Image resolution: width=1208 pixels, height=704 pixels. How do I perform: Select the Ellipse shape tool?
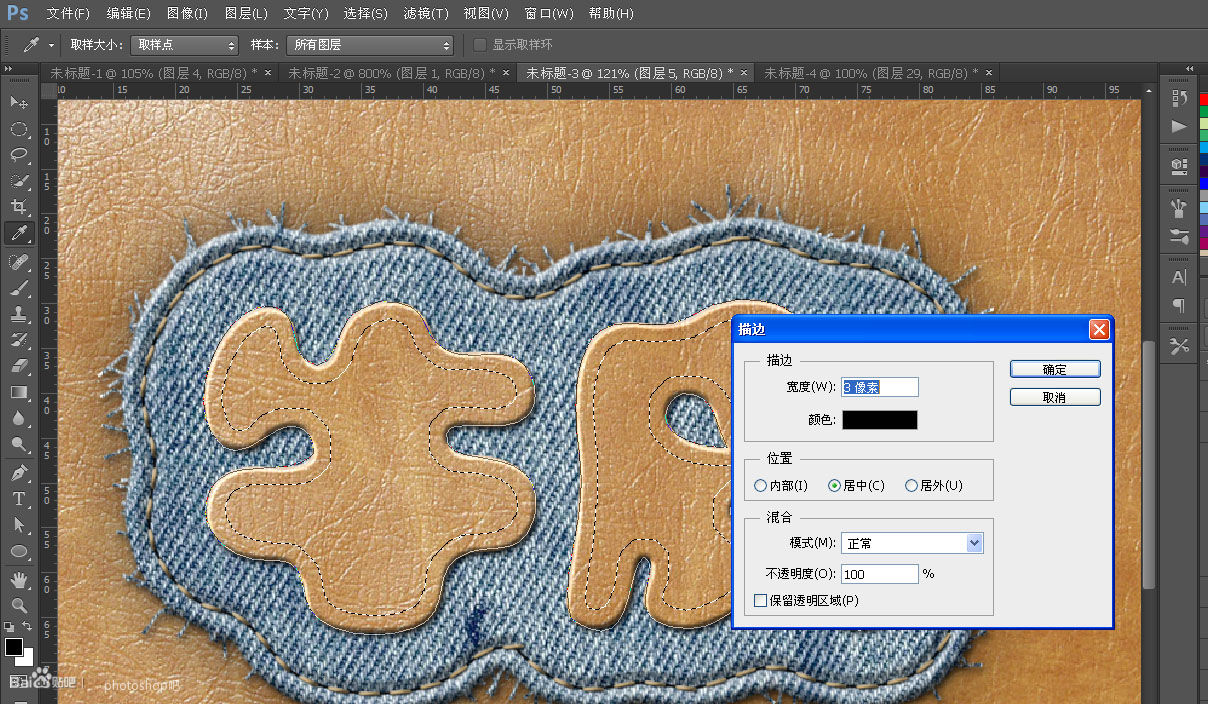pyautogui.click(x=19, y=551)
